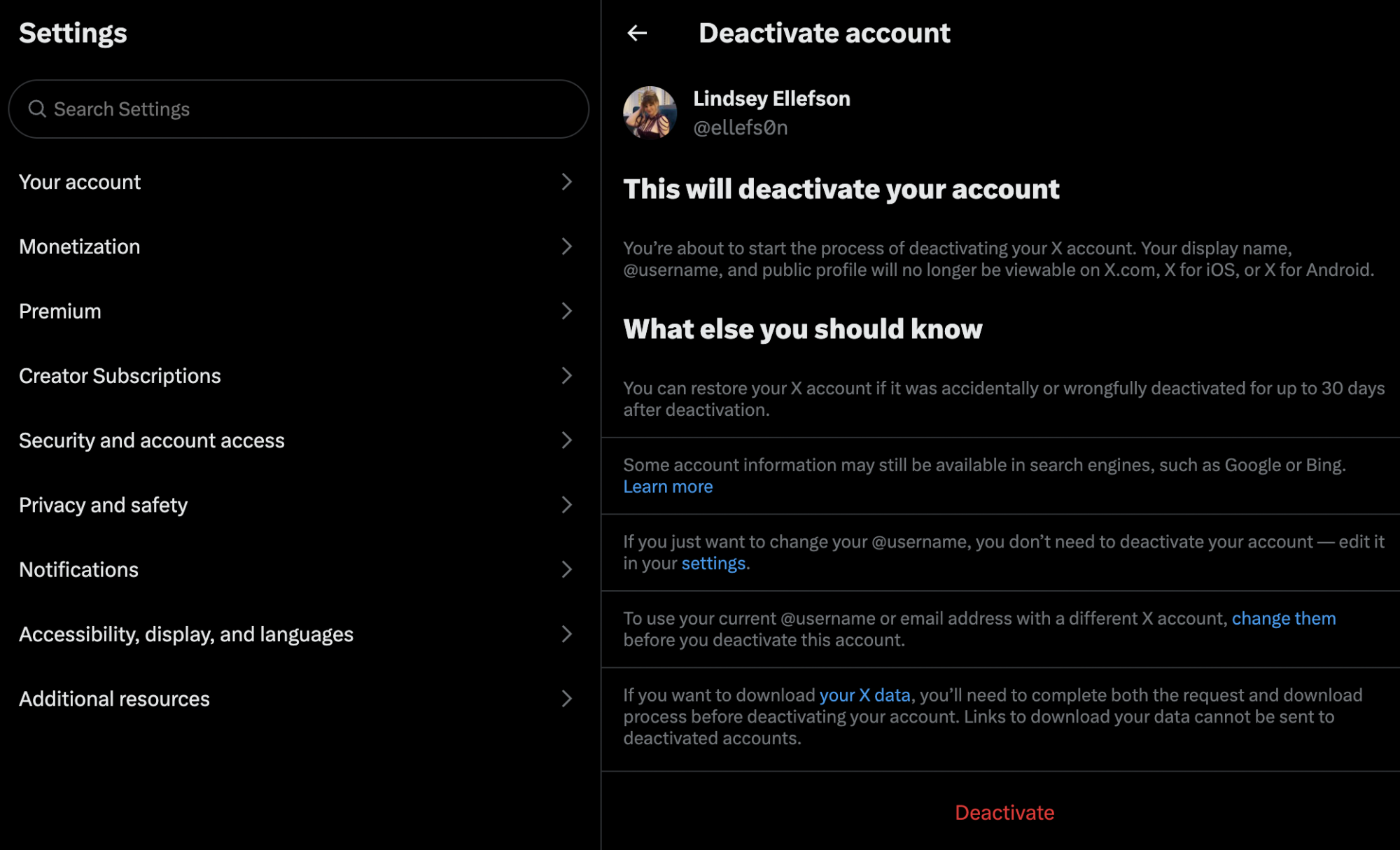Screen dimensions: 1400x850
Task: Open Security and account access settings
Action: [299, 440]
